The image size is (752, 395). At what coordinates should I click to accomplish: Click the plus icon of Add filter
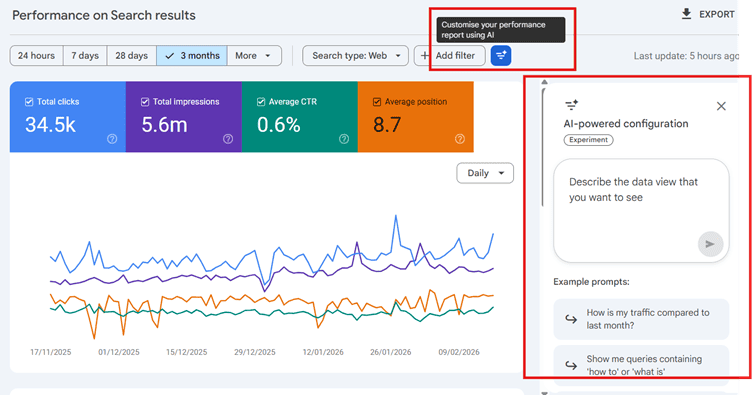pyautogui.click(x=424, y=56)
